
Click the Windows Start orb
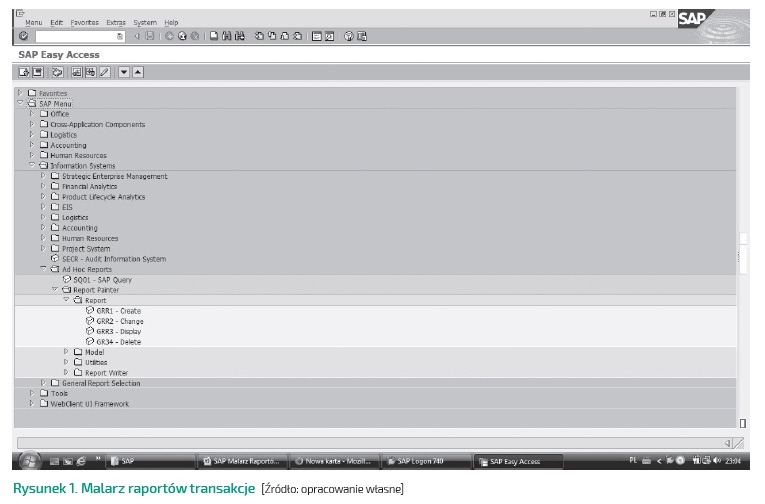point(30,461)
